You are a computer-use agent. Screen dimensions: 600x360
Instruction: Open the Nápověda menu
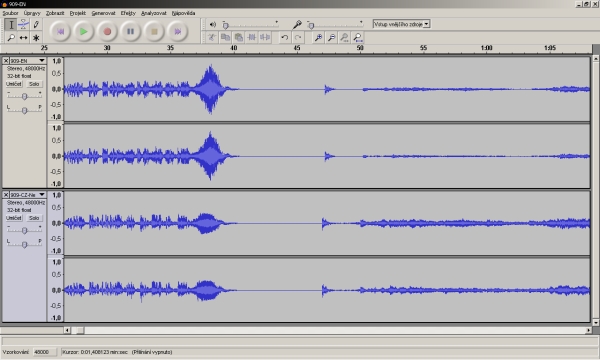(x=183, y=13)
